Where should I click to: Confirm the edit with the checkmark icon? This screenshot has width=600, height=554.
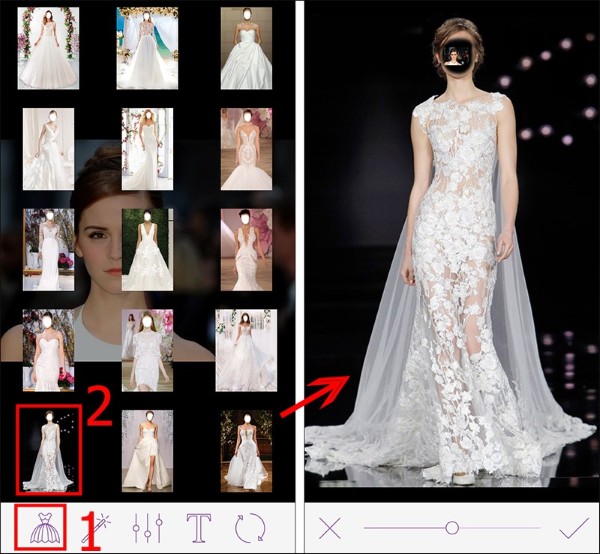tap(573, 527)
